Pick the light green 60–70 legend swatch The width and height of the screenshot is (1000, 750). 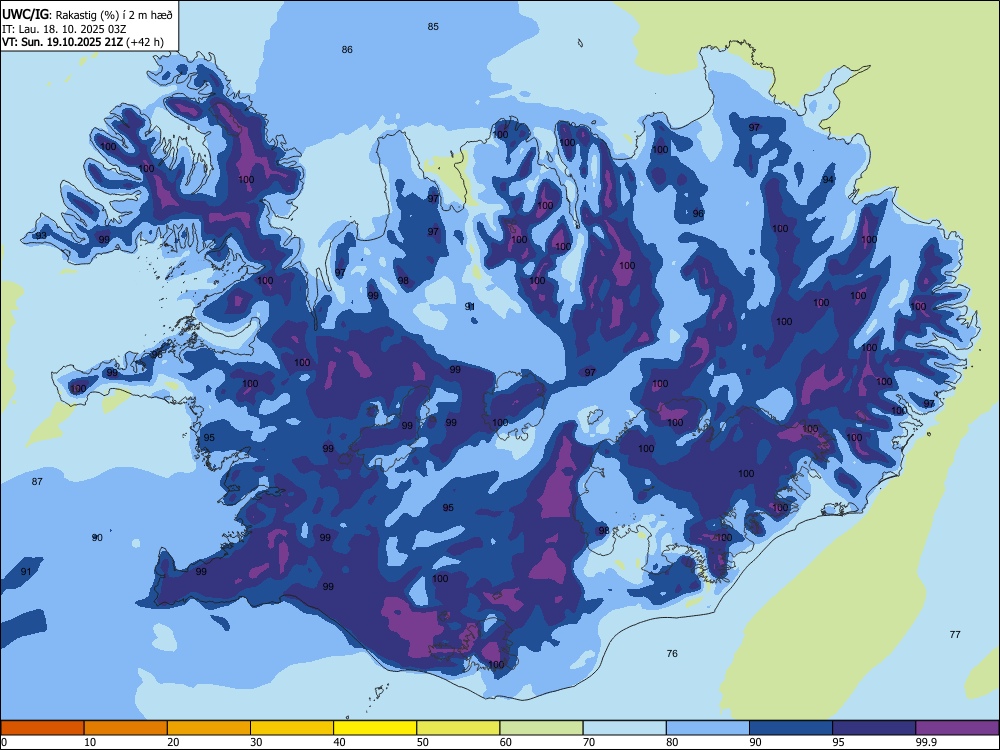click(541, 728)
